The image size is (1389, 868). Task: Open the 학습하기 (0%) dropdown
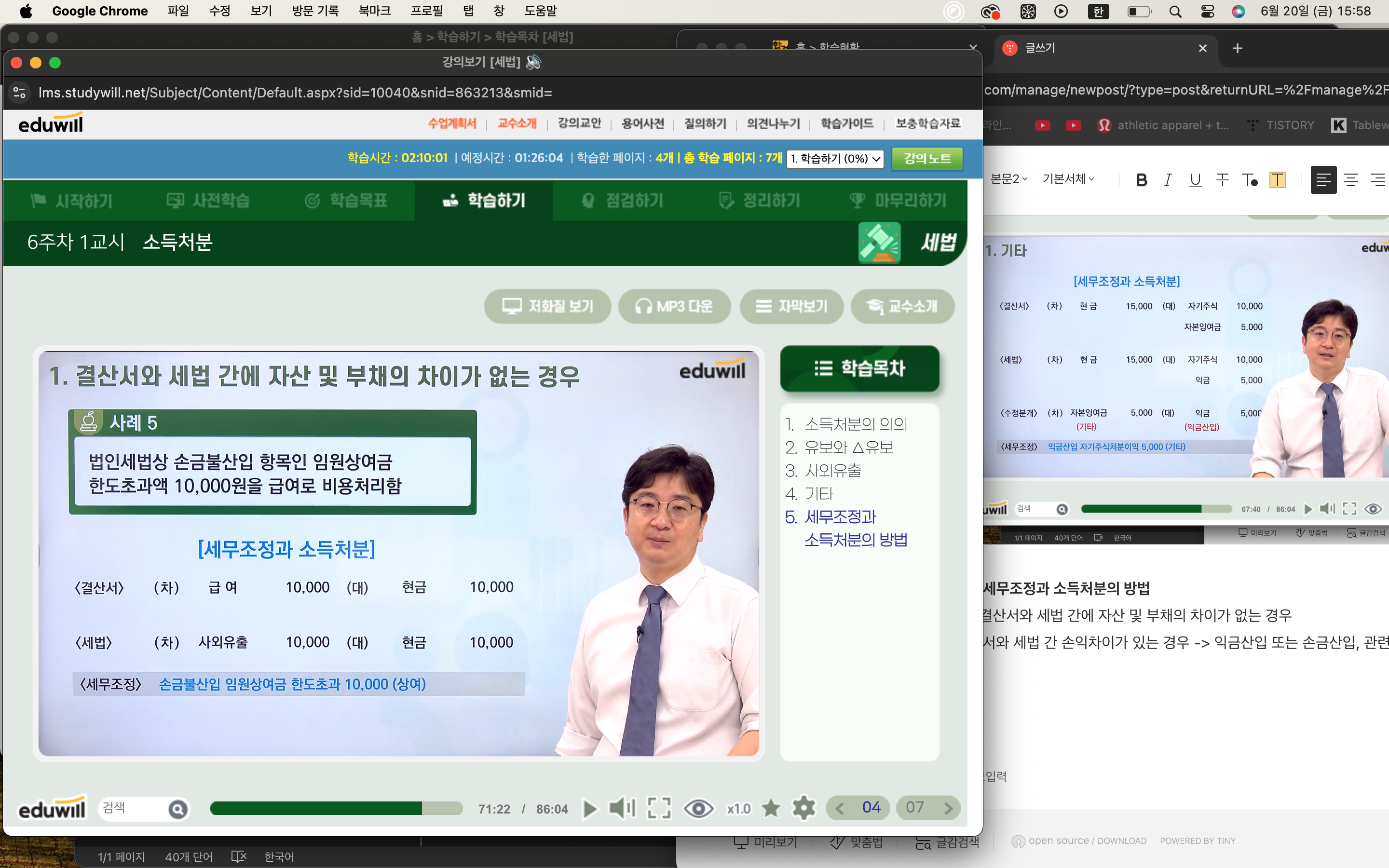[x=835, y=159]
